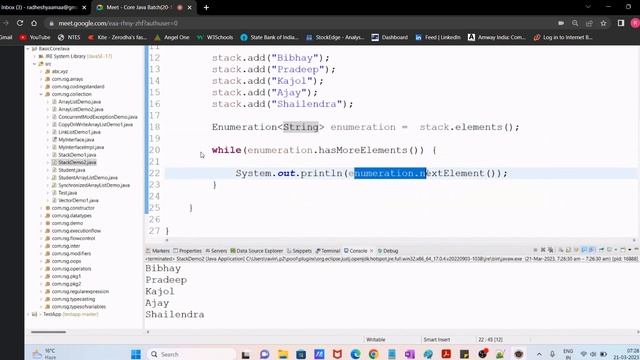Viewport: 640px width, 360px height.
Task: Switch to the Servers tab
Action: click(x=216, y=251)
